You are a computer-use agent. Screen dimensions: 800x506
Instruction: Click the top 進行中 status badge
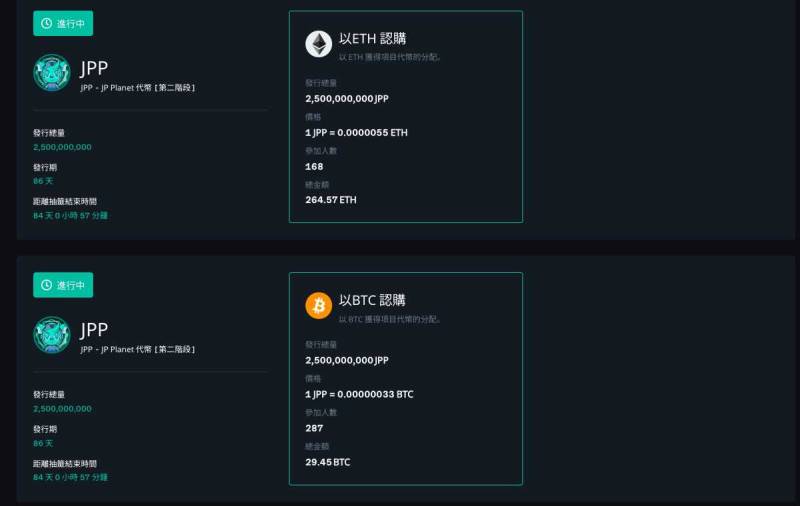point(63,23)
